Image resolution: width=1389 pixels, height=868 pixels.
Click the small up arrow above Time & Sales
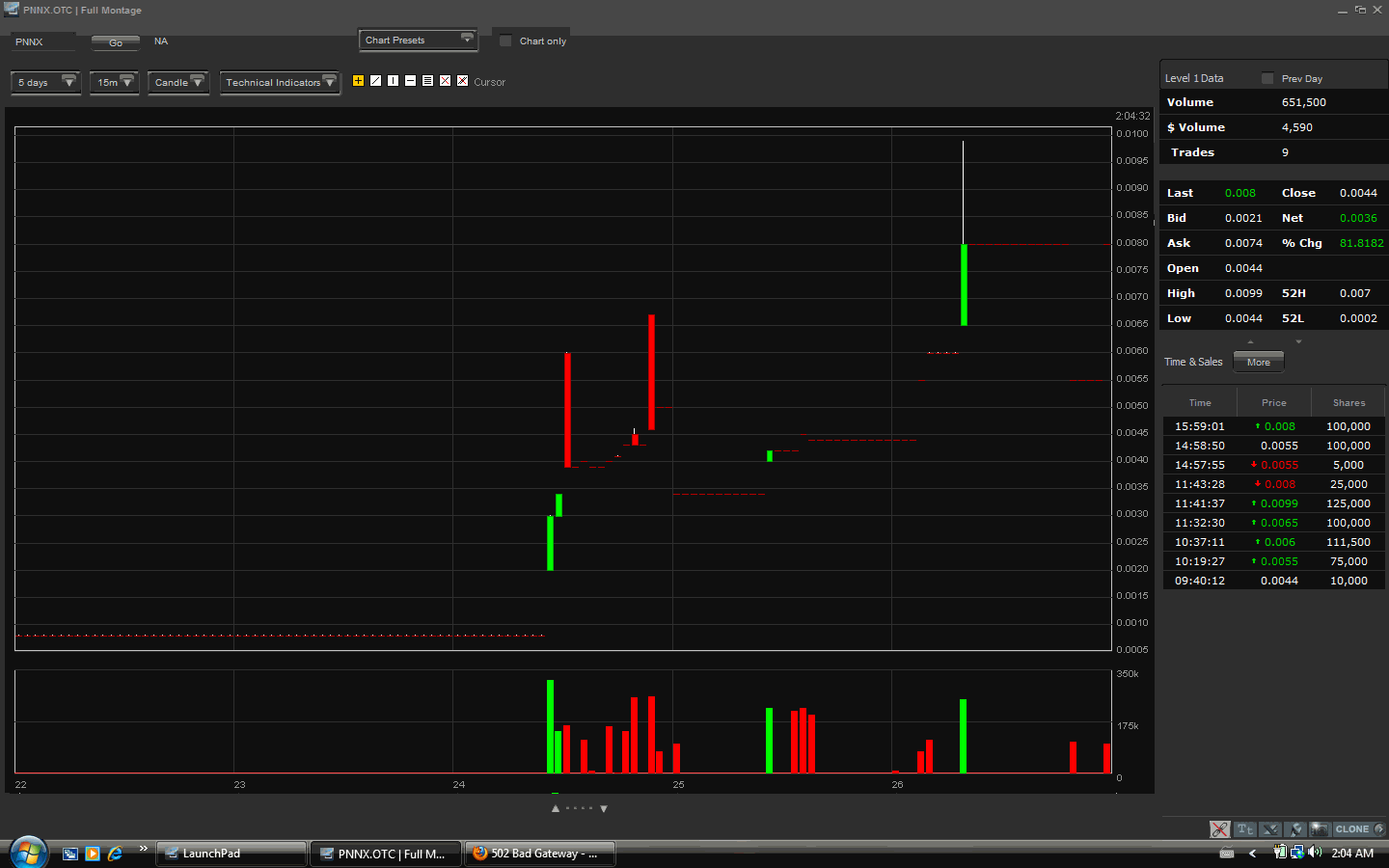(1251, 342)
